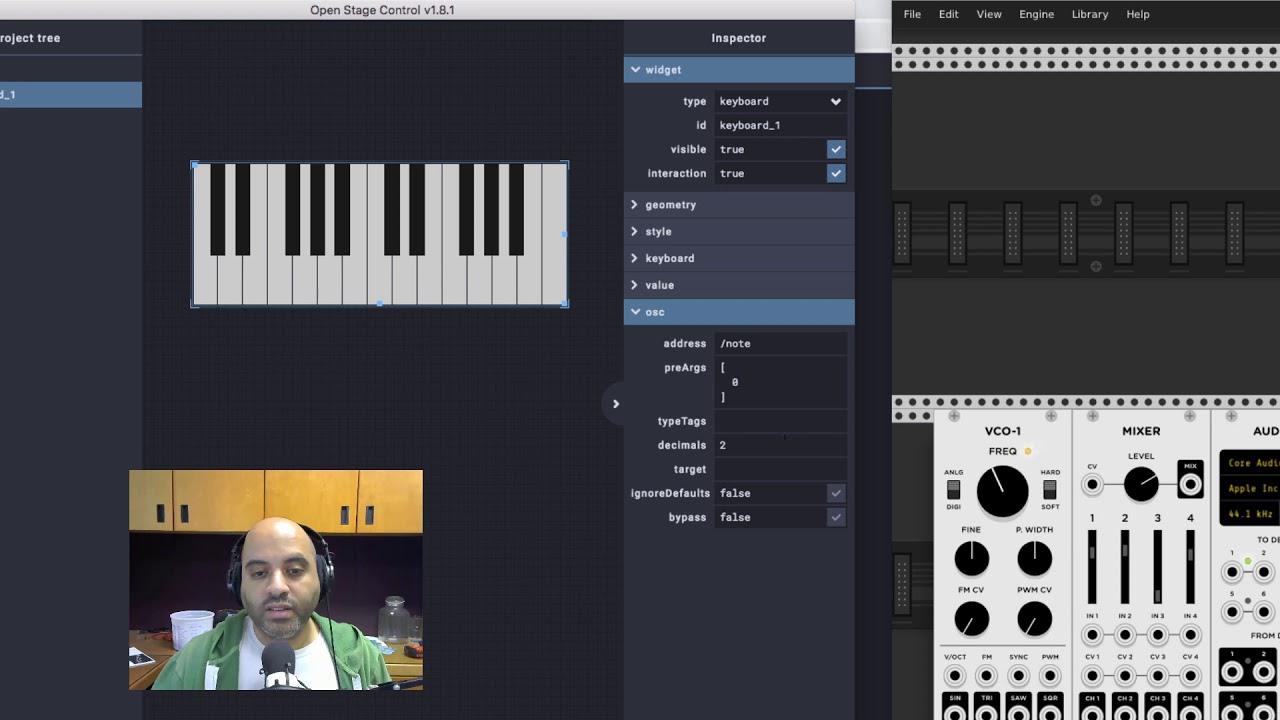Click the CV 1 jack on the Mixer
This screenshot has height=720, width=1280.
coord(1092,676)
